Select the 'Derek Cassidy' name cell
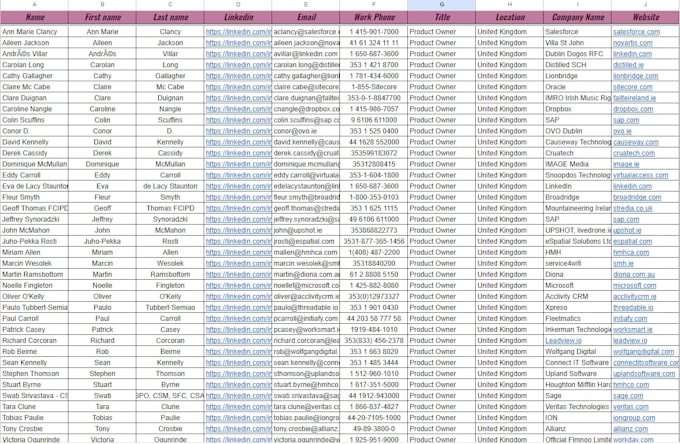680x444 pixels. pos(34,153)
